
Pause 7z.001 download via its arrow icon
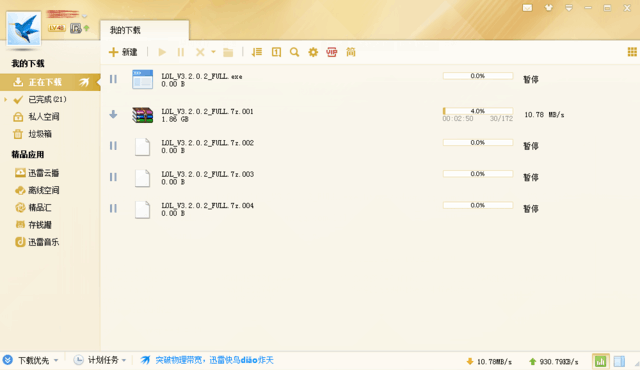point(113,115)
